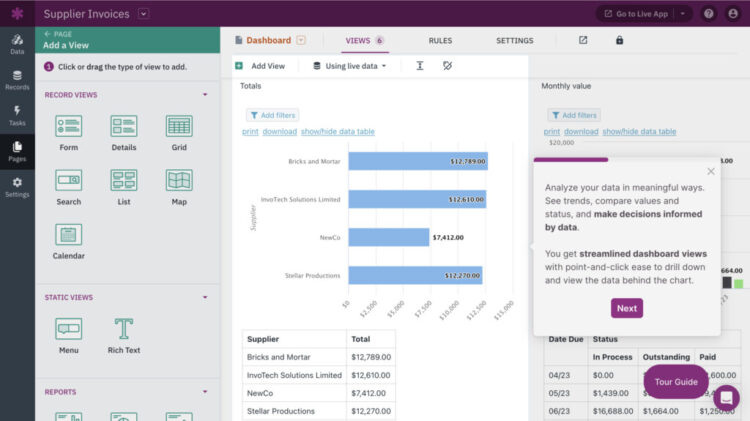Click the NewCo table row cell
Viewport: 750px width, 421px height.
click(x=294, y=393)
